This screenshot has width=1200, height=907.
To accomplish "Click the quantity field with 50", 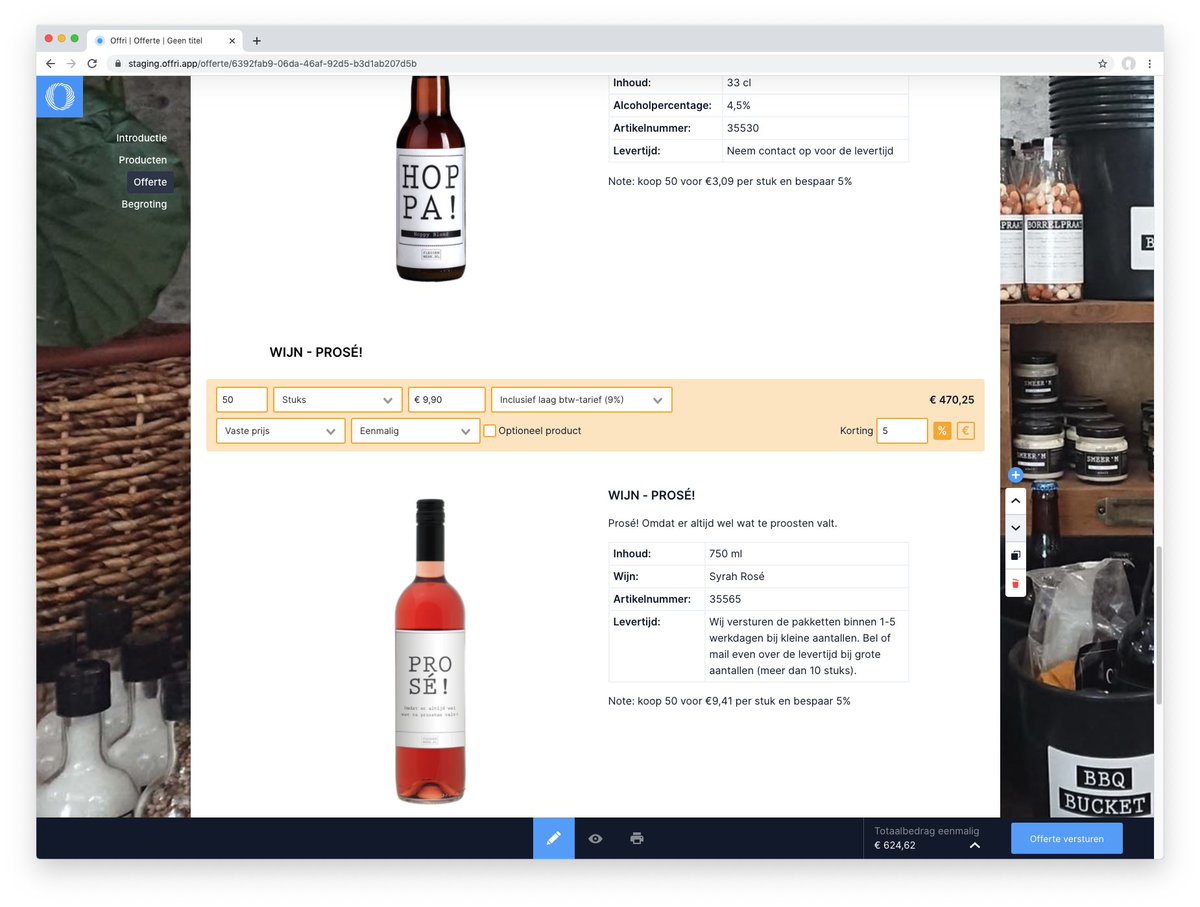I will tap(242, 400).
